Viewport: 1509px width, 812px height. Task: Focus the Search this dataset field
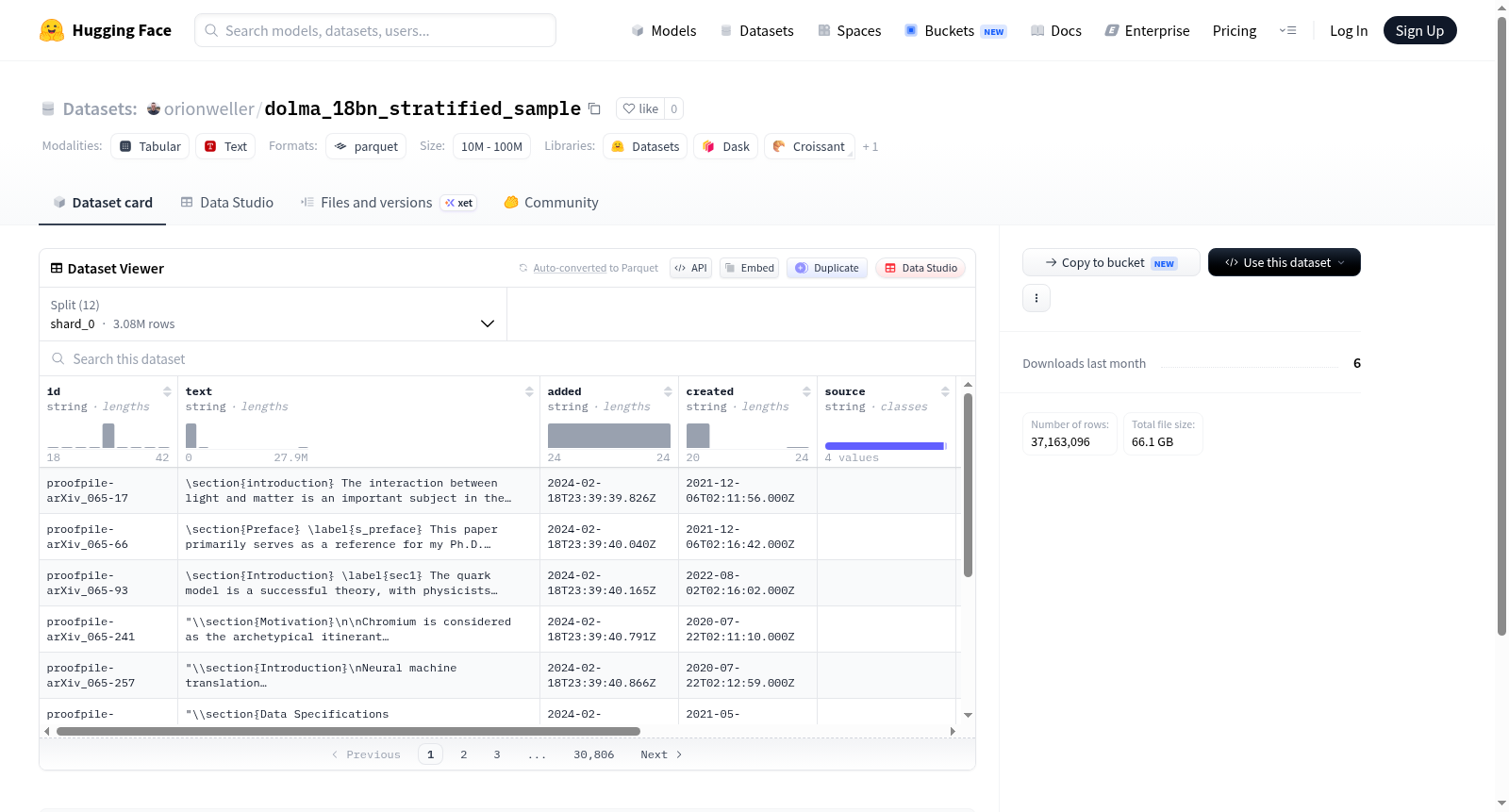[x=507, y=358]
